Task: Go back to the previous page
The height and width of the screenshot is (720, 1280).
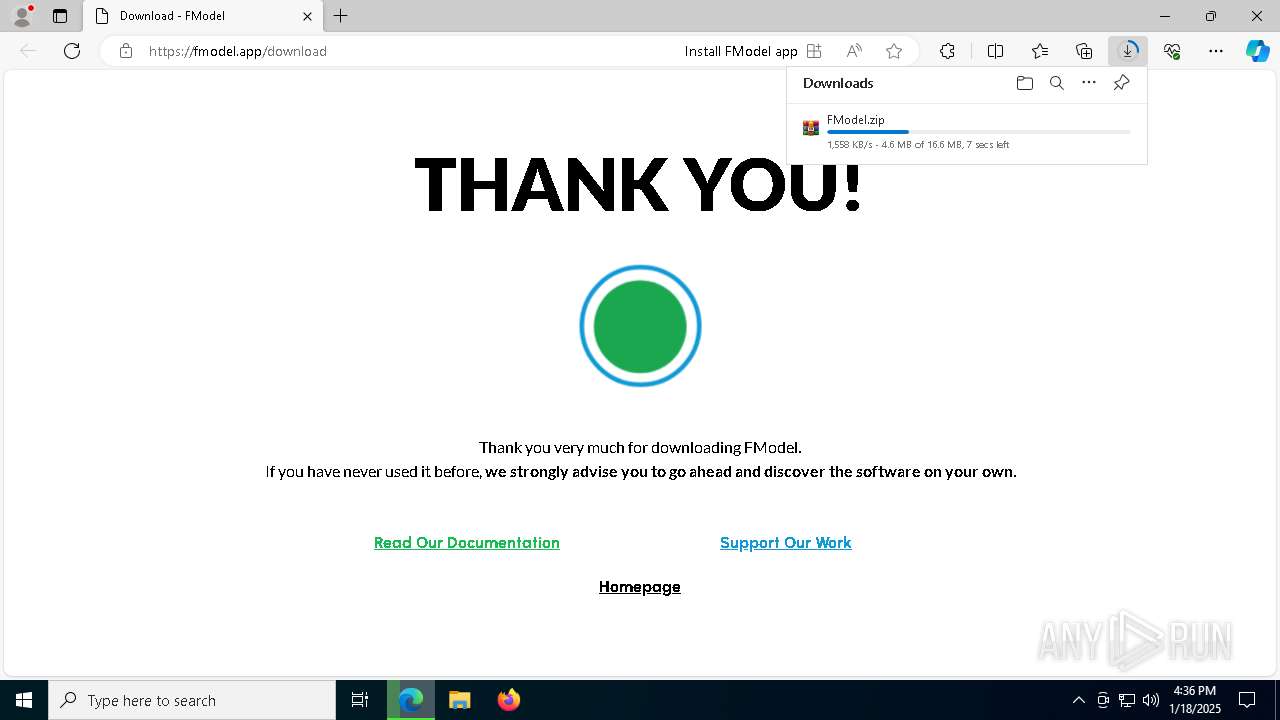Action: click(x=28, y=51)
